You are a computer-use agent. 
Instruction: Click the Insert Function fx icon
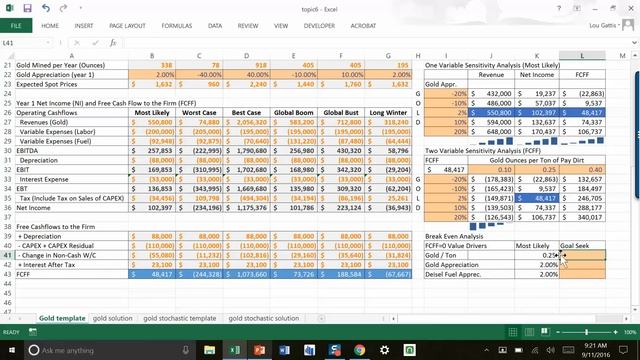113,43
